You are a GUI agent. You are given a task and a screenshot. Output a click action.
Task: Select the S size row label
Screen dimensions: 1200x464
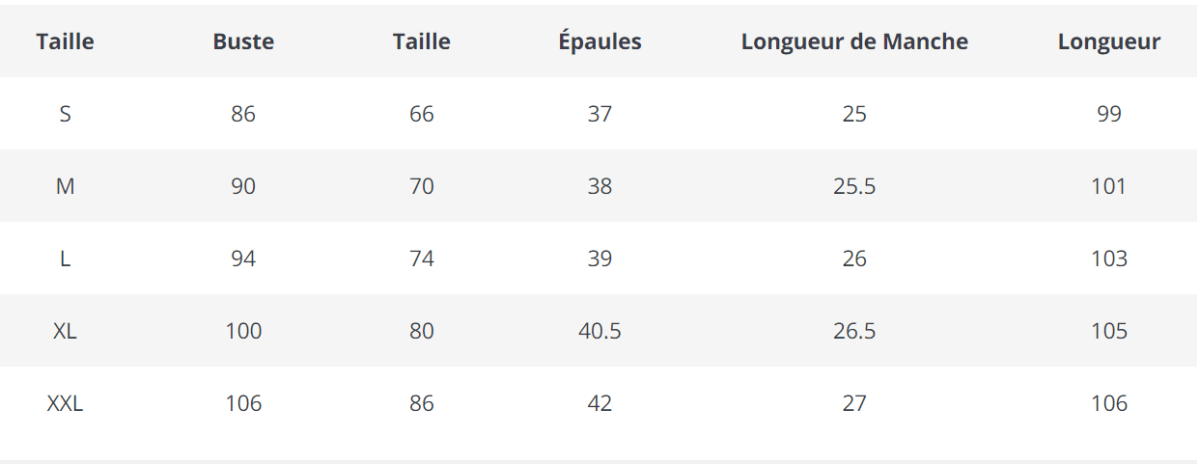[65, 114]
